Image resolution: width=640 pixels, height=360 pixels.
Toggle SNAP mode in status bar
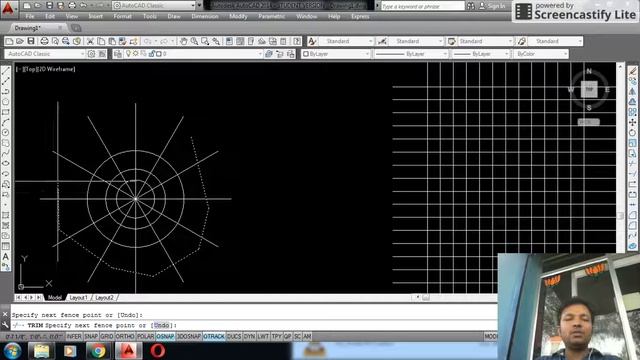click(91, 336)
